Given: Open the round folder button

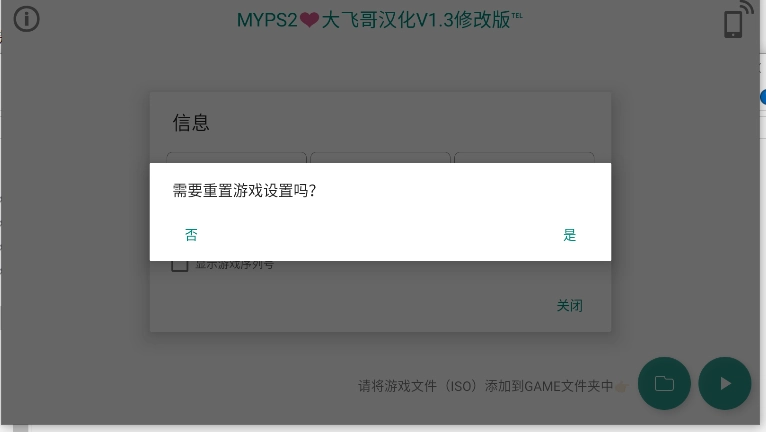Looking at the screenshot, I should click(x=664, y=384).
